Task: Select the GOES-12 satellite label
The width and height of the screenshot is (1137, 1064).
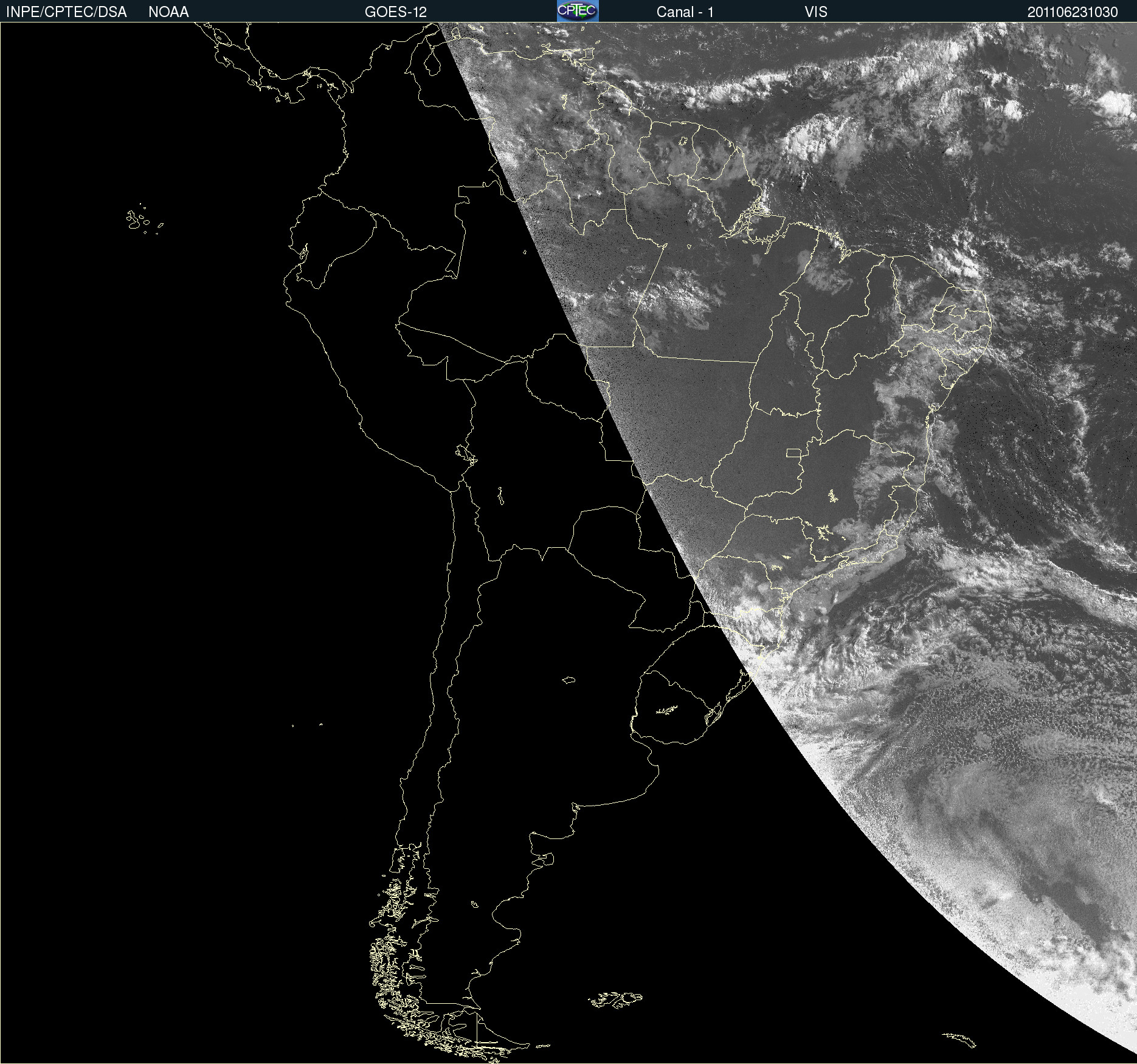Action: pos(396,12)
